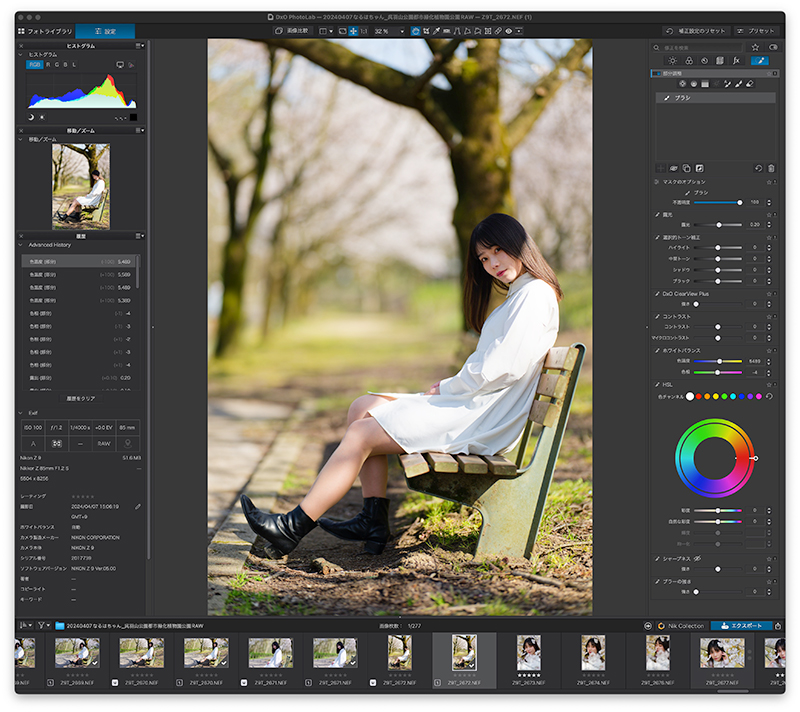Toggle red-eye tool eye icon in toolbar
The height and width of the screenshot is (712, 800).
[x=509, y=31]
